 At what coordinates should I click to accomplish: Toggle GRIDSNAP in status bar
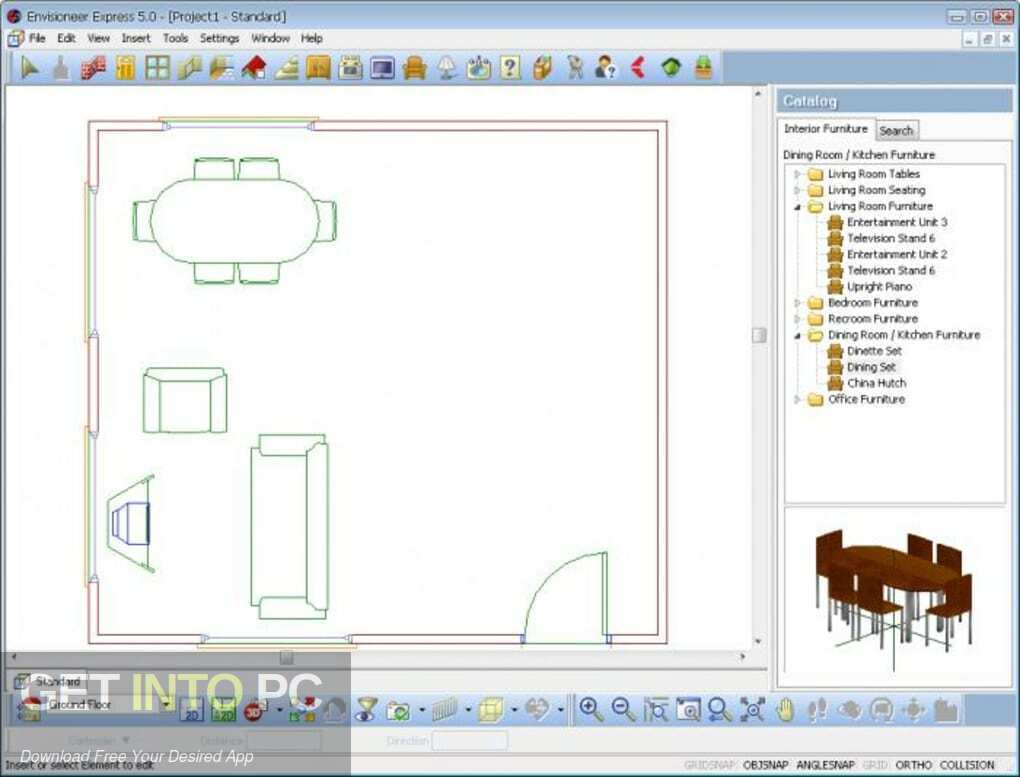(x=709, y=765)
